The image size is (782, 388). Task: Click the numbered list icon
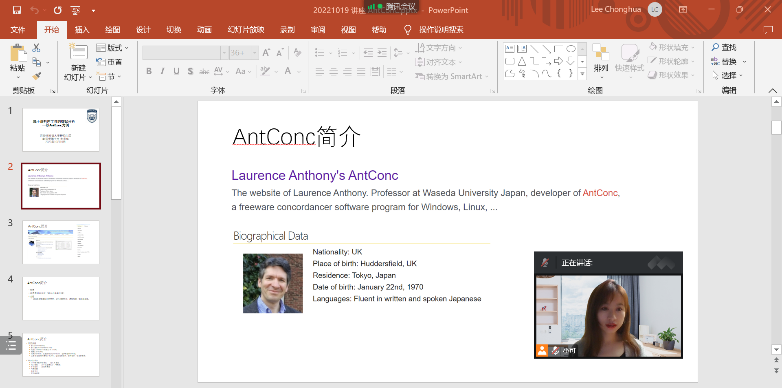coord(342,53)
